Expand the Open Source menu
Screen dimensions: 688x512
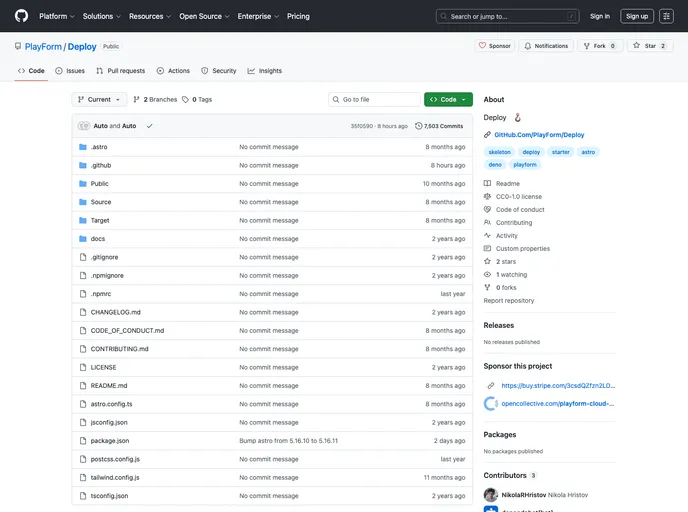[204, 16]
